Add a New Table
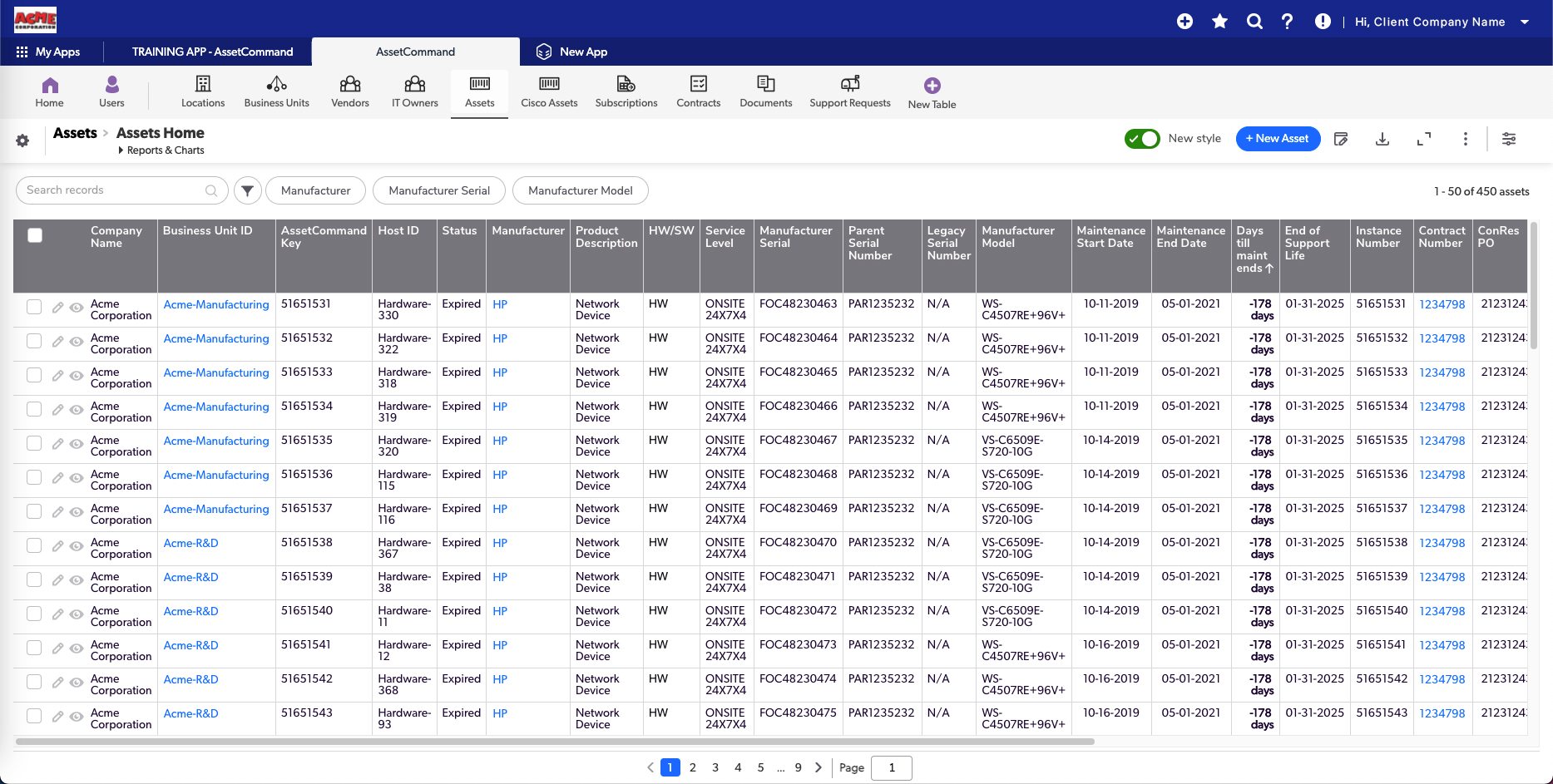 [932, 93]
